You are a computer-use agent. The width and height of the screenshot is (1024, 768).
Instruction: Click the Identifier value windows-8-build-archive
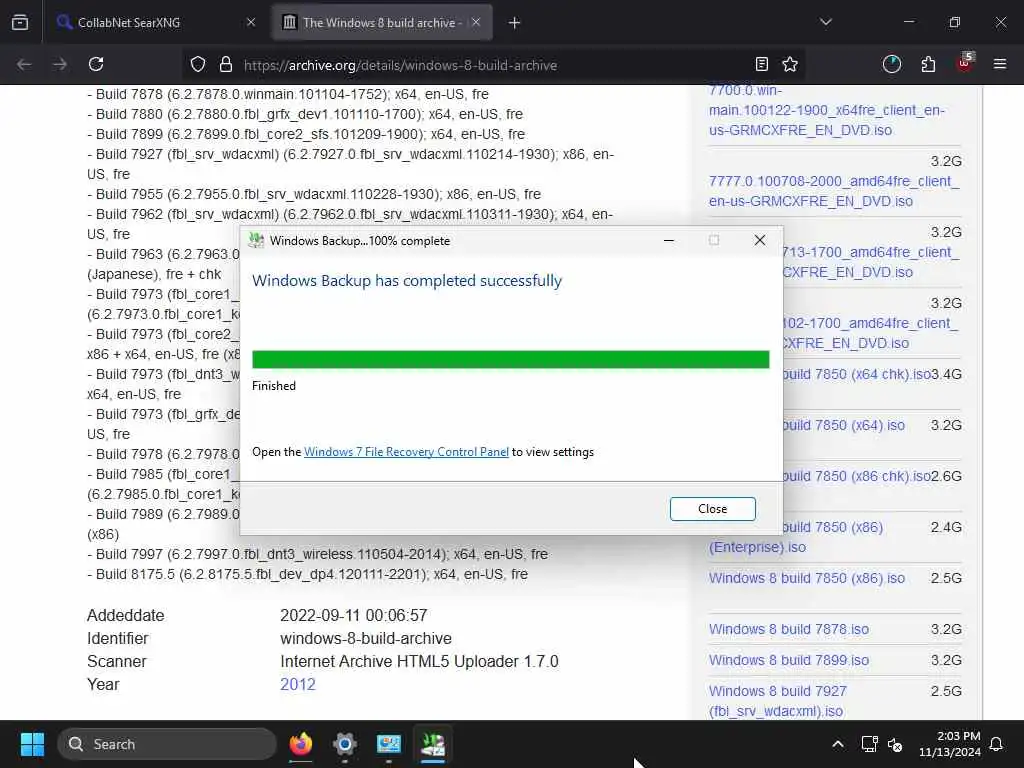pos(366,638)
